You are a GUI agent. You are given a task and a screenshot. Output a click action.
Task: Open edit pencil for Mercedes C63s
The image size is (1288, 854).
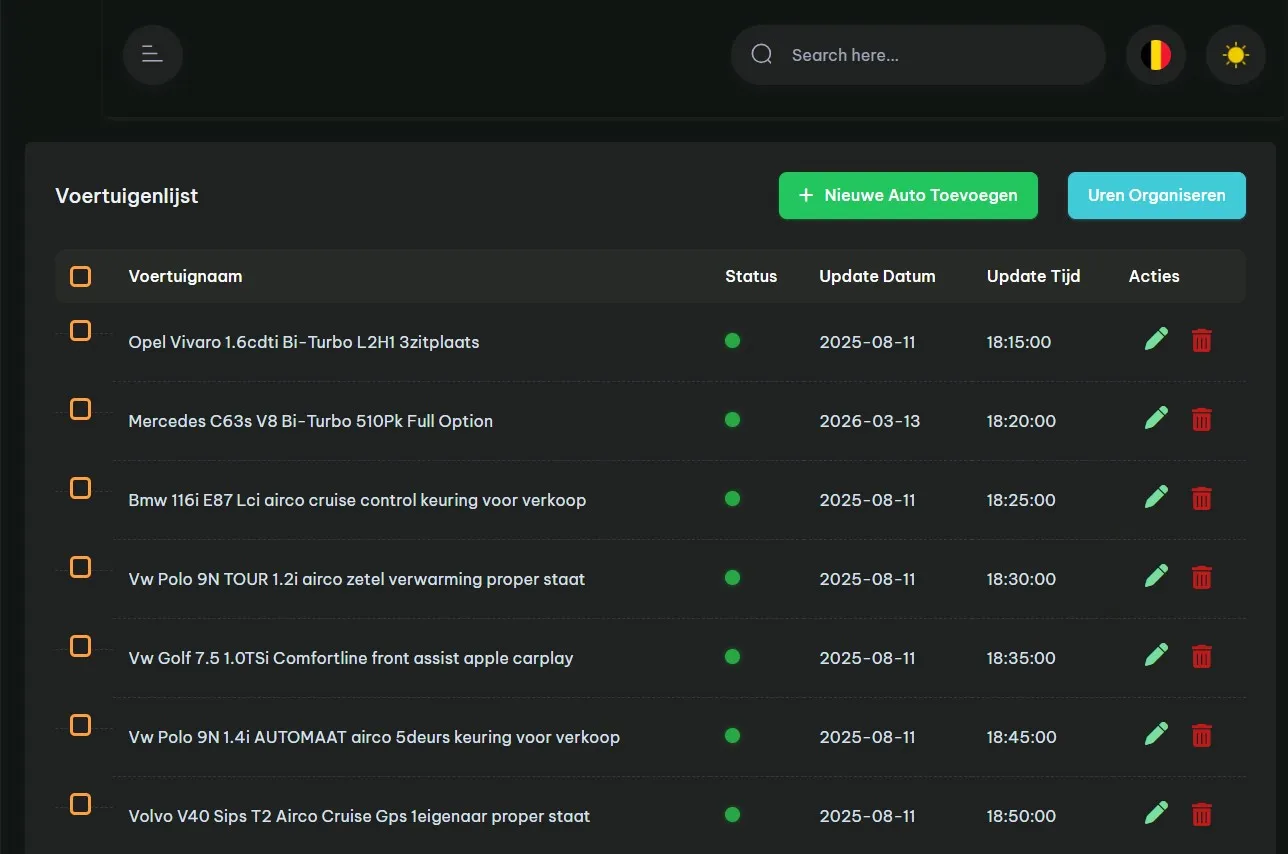coord(1156,419)
